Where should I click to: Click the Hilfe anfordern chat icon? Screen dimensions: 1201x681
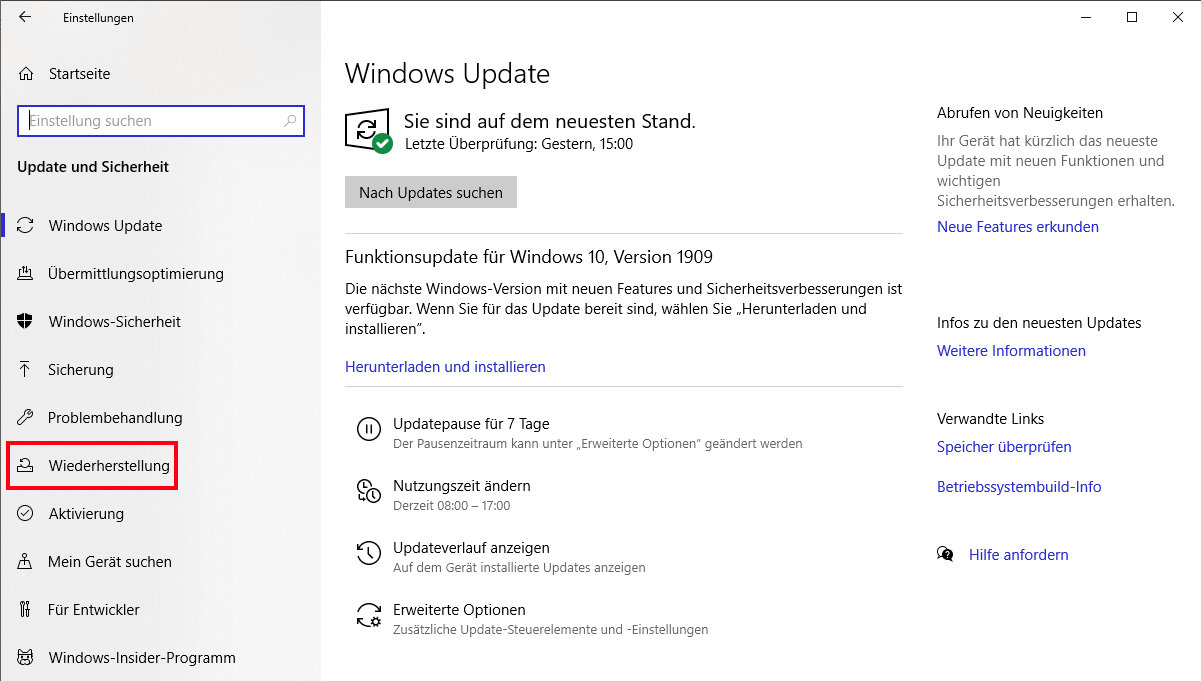click(945, 554)
